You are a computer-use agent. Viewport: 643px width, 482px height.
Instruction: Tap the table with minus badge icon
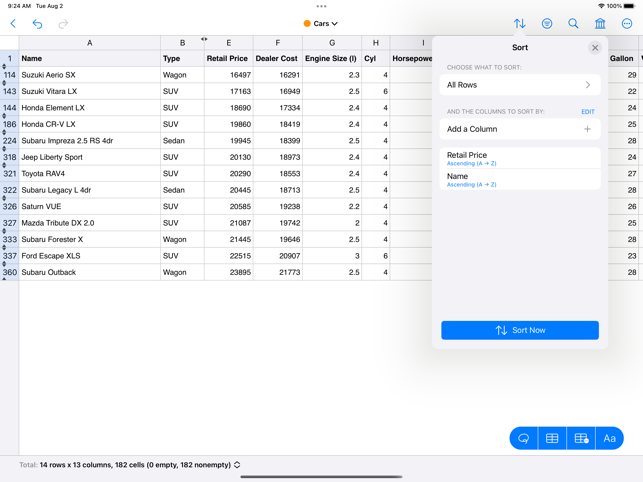tap(581, 438)
